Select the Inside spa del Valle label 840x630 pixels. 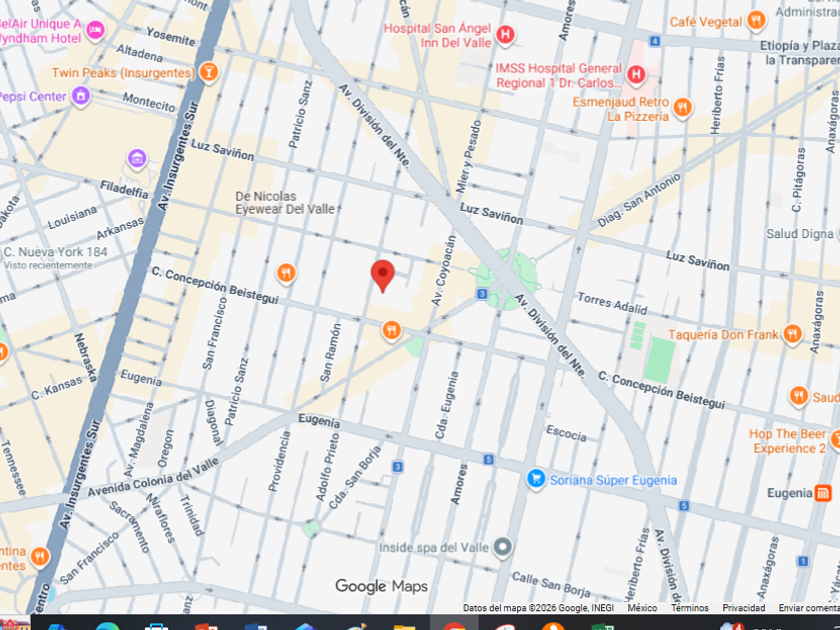(x=434, y=548)
